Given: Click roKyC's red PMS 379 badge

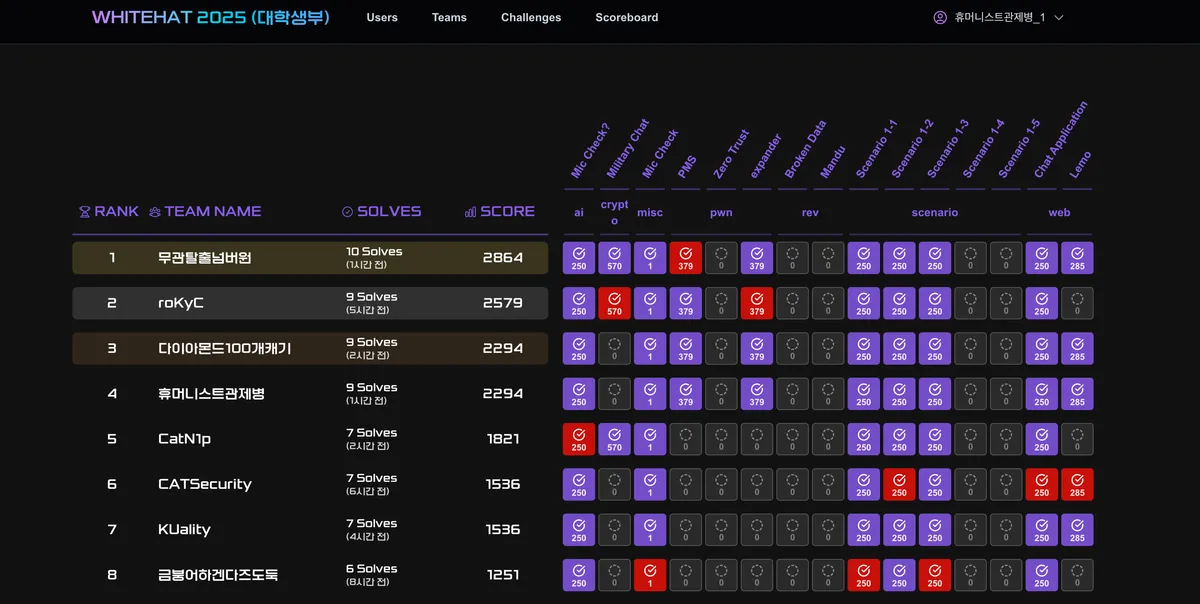Looking at the screenshot, I should click(x=685, y=302).
